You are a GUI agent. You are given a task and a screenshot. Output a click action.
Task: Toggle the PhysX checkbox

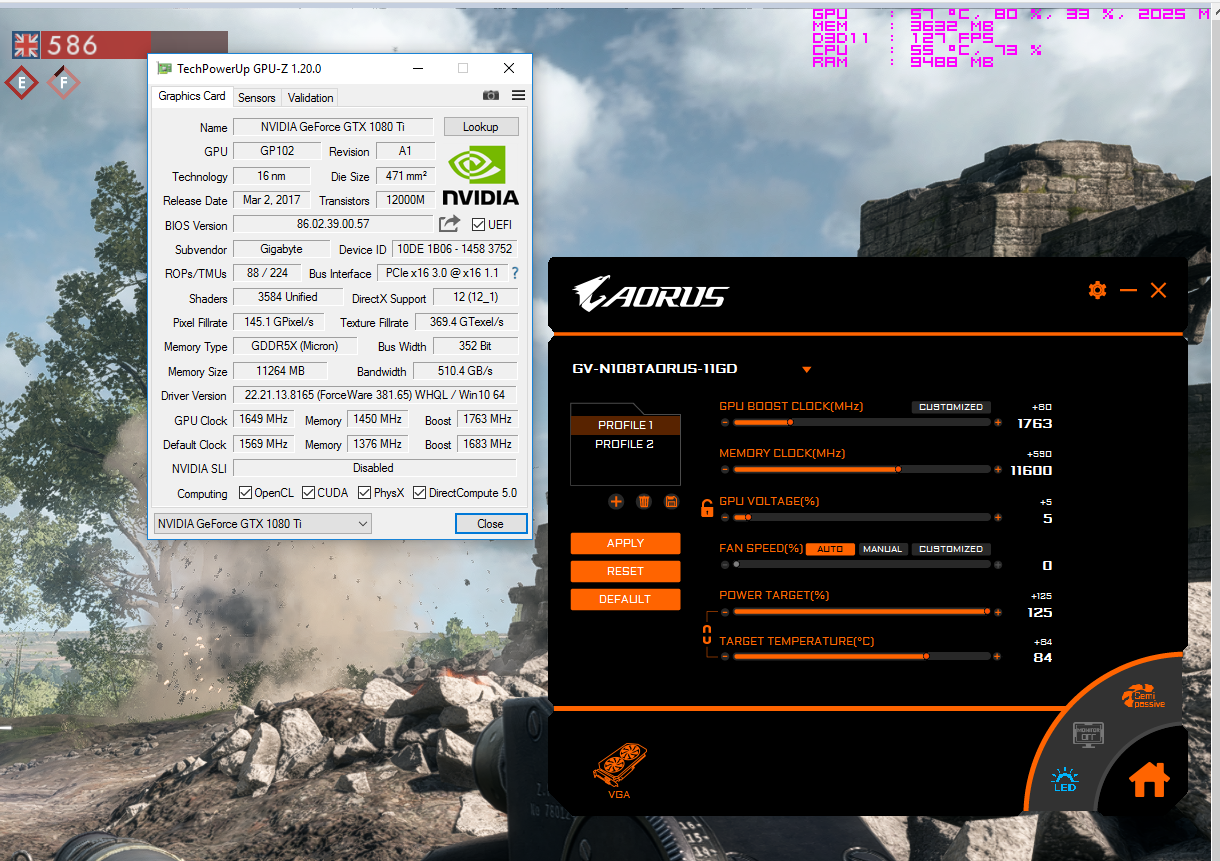click(365, 493)
